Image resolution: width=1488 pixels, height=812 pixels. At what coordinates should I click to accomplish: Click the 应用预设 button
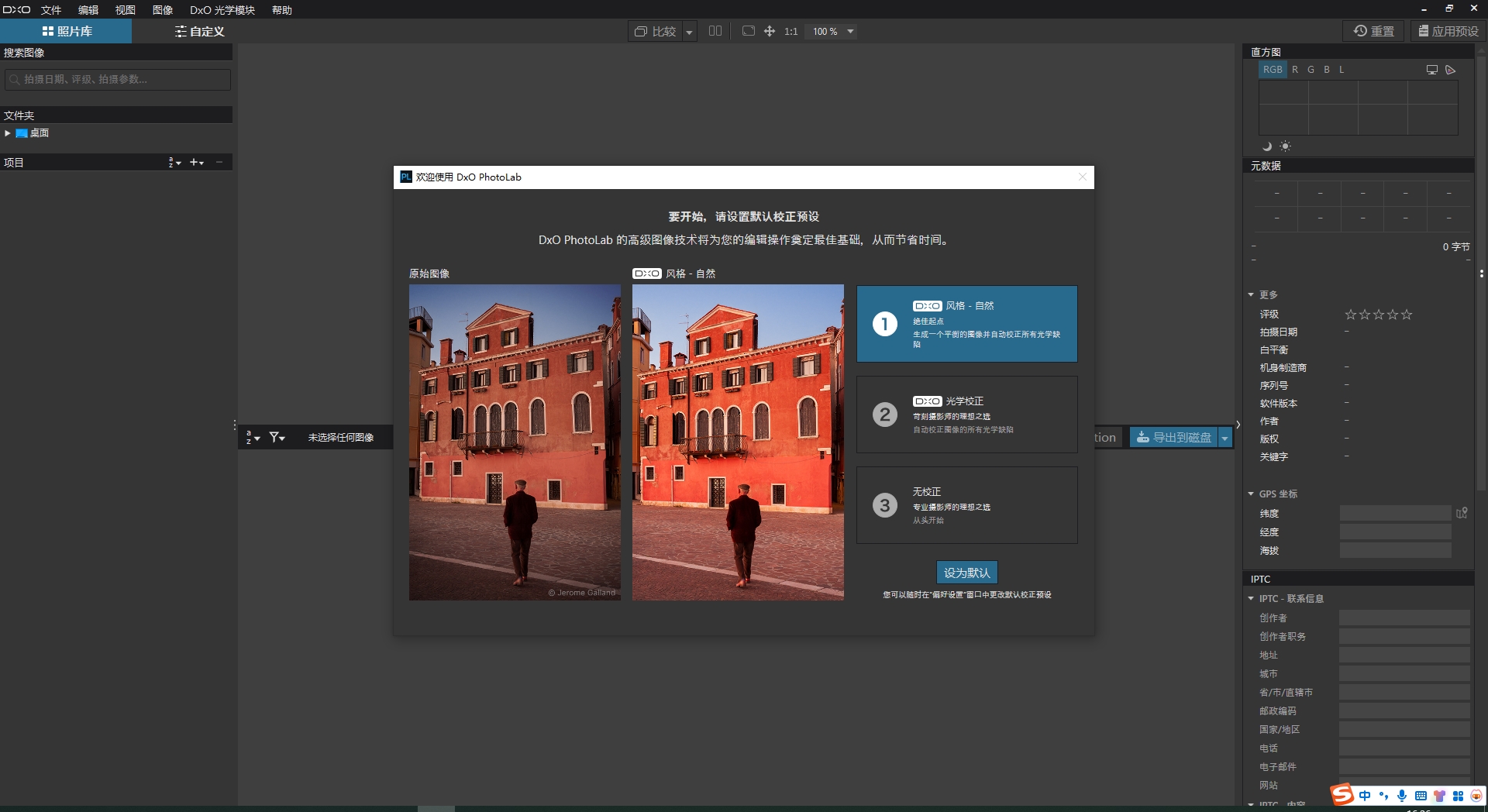[x=1448, y=31]
